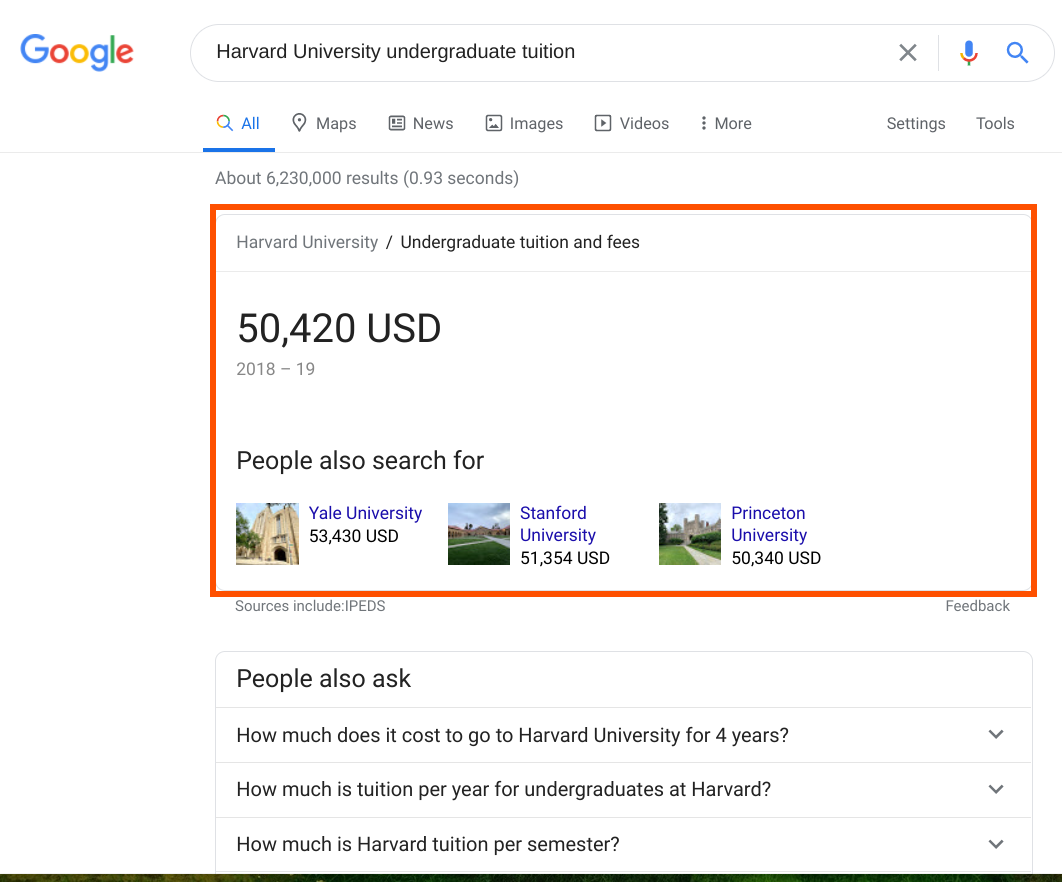Click the '50,420 USD' tuition value
This screenshot has width=1062, height=882.
[339, 329]
